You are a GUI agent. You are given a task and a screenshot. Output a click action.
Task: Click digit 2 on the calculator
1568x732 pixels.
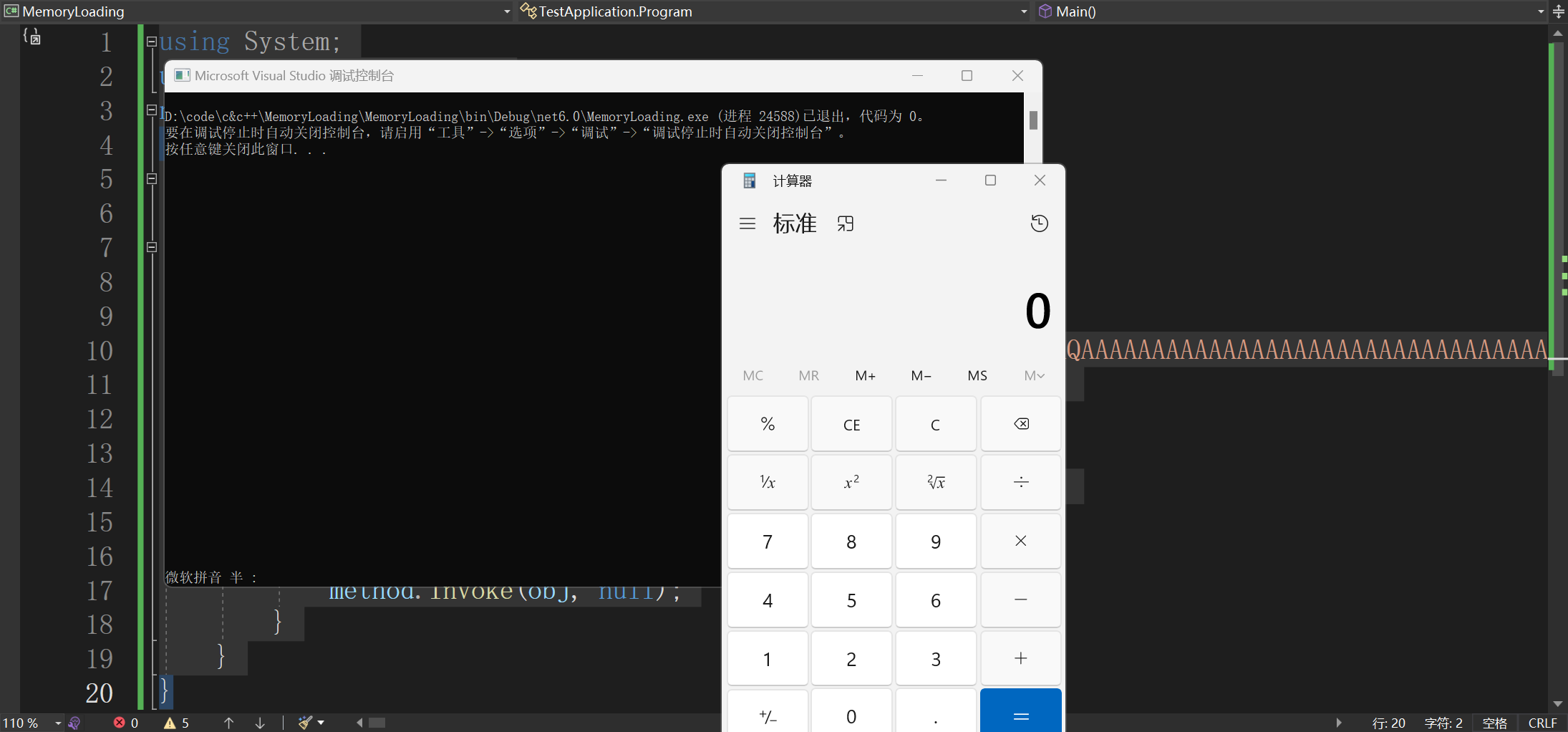[851, 658]
